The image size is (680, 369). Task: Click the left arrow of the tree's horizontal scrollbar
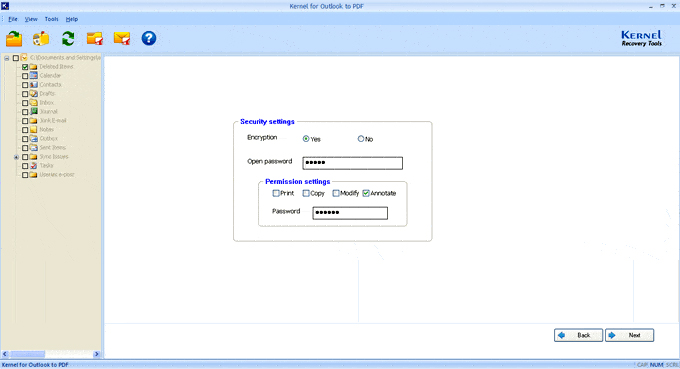(x=5, y=354)
